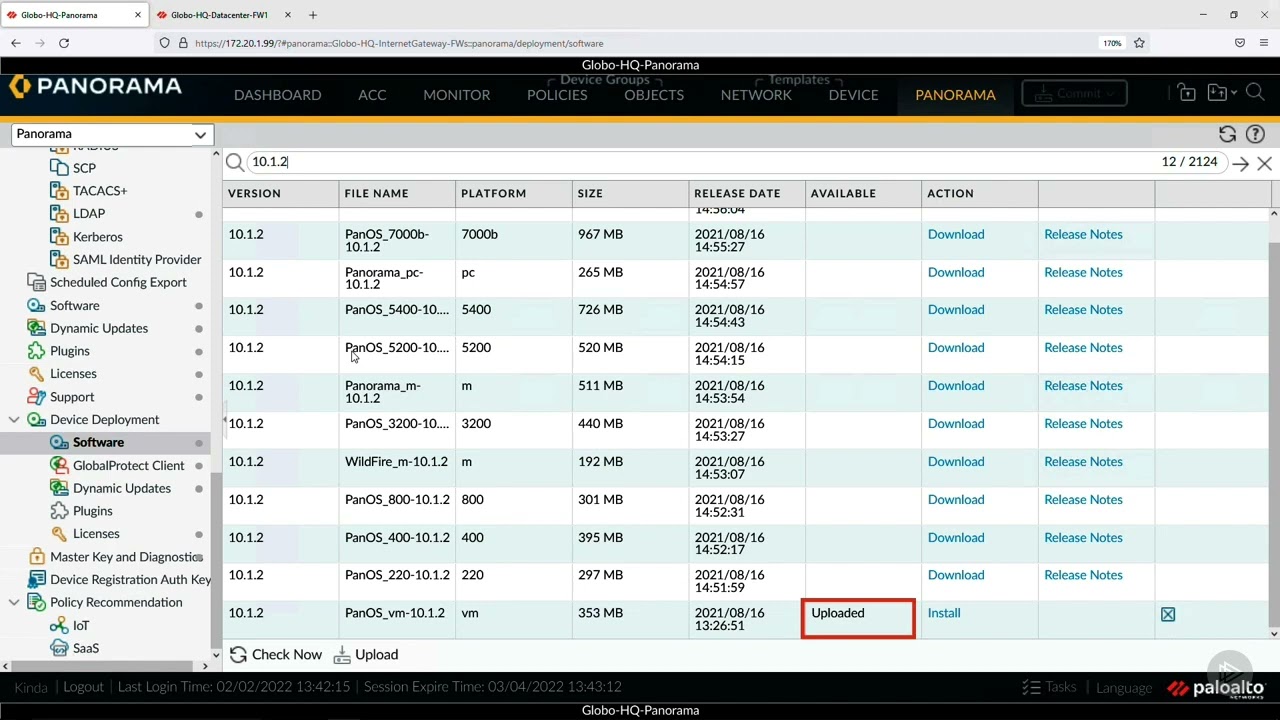Click the Upload icon at table bottom
Viewport: 1280px width, 720px height.
coord(342,655)
